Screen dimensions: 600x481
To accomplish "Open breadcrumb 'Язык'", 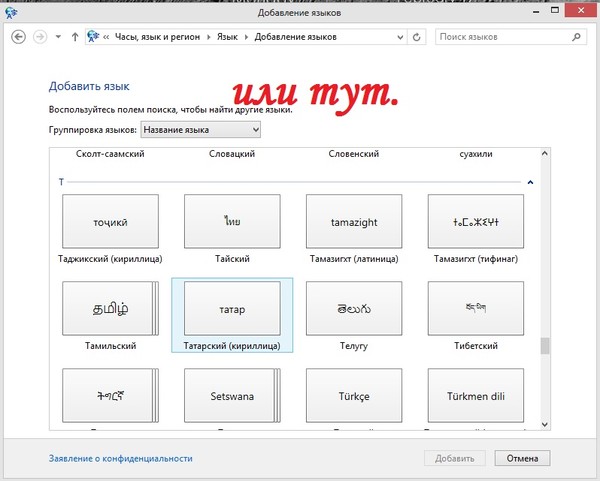I will tap(227, 37).
